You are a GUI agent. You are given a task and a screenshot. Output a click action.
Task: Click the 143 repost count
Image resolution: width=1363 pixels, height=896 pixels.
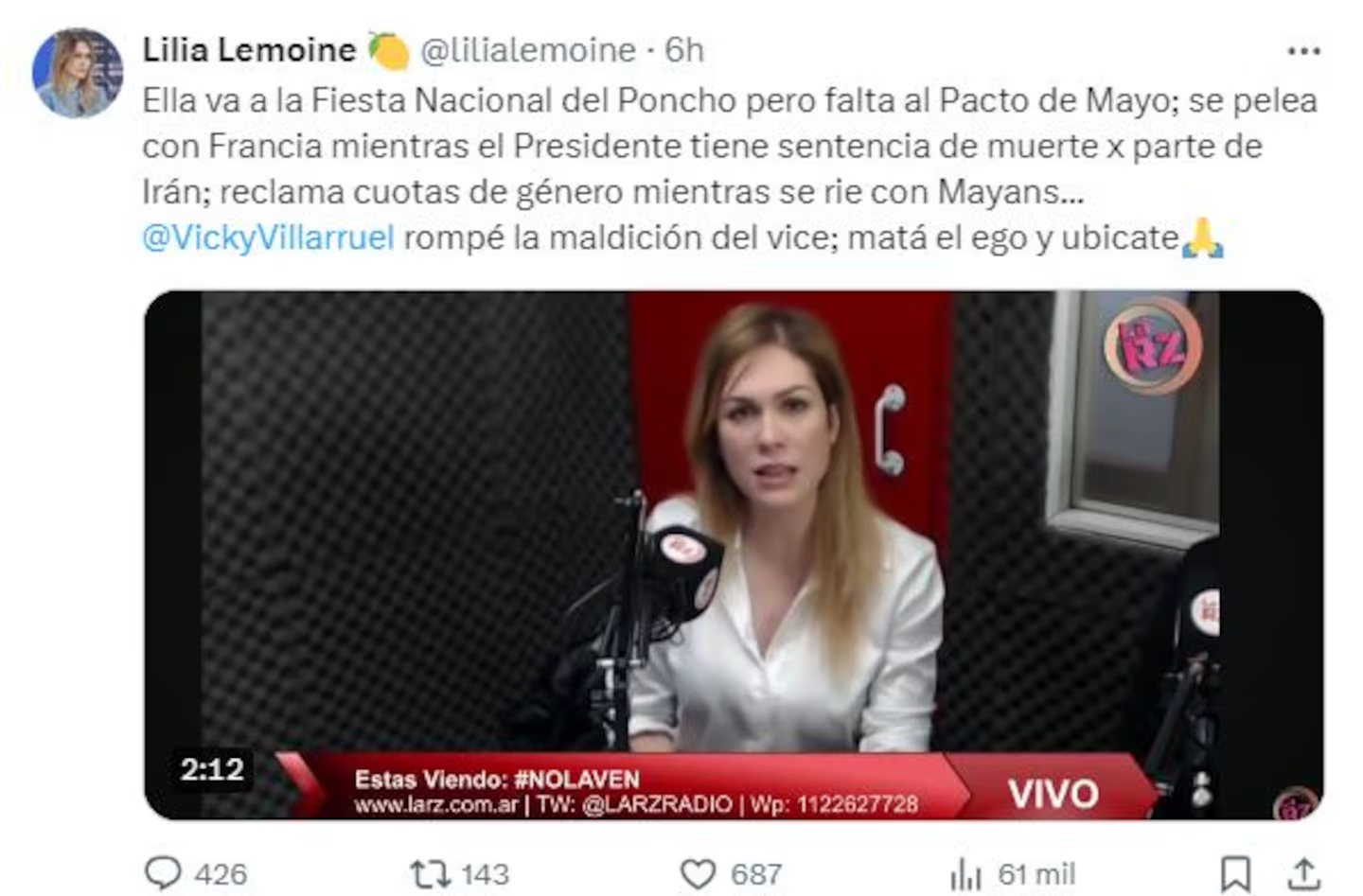pos(486,874)
